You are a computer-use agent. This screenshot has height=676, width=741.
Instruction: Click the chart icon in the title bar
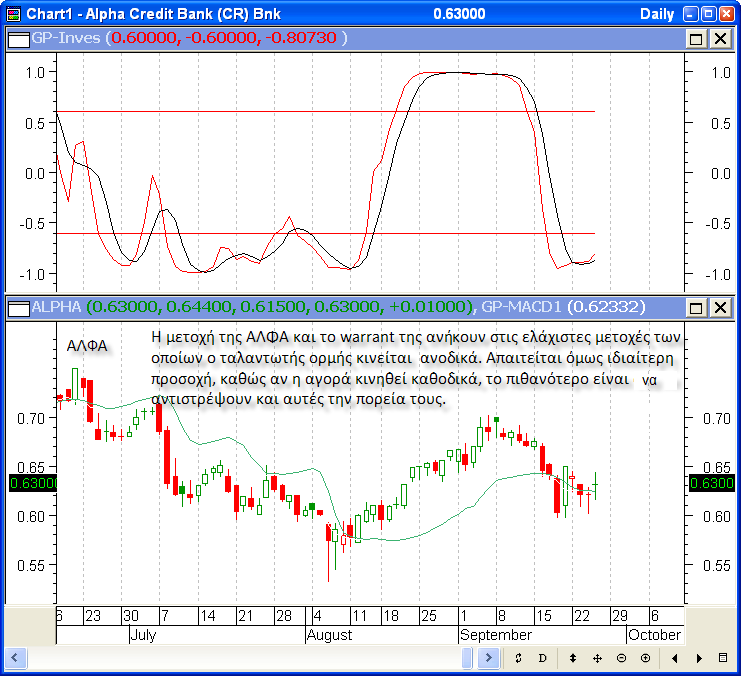pos(13,14)
